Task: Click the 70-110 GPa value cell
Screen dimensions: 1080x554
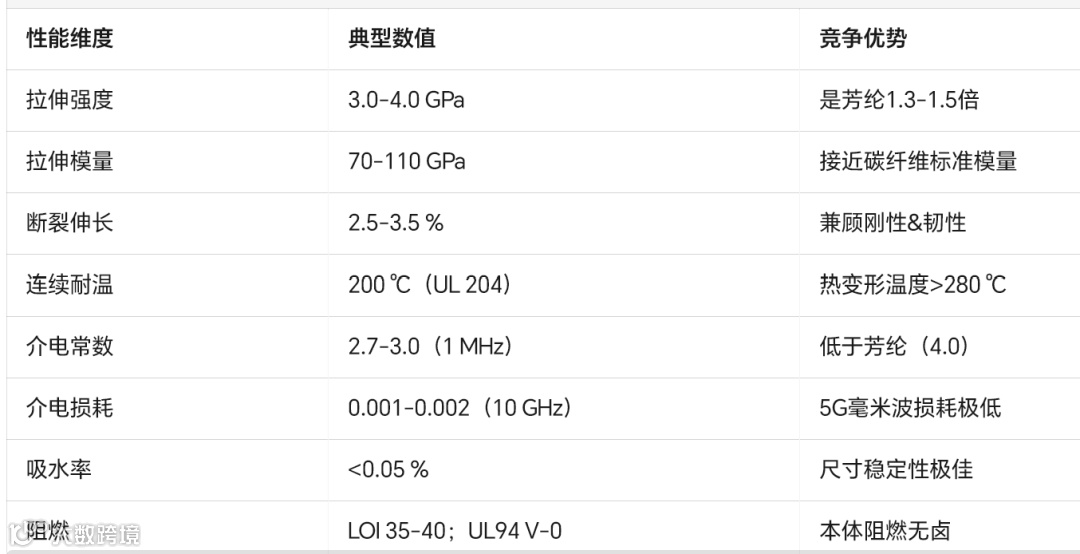Action: pos(406,161)
